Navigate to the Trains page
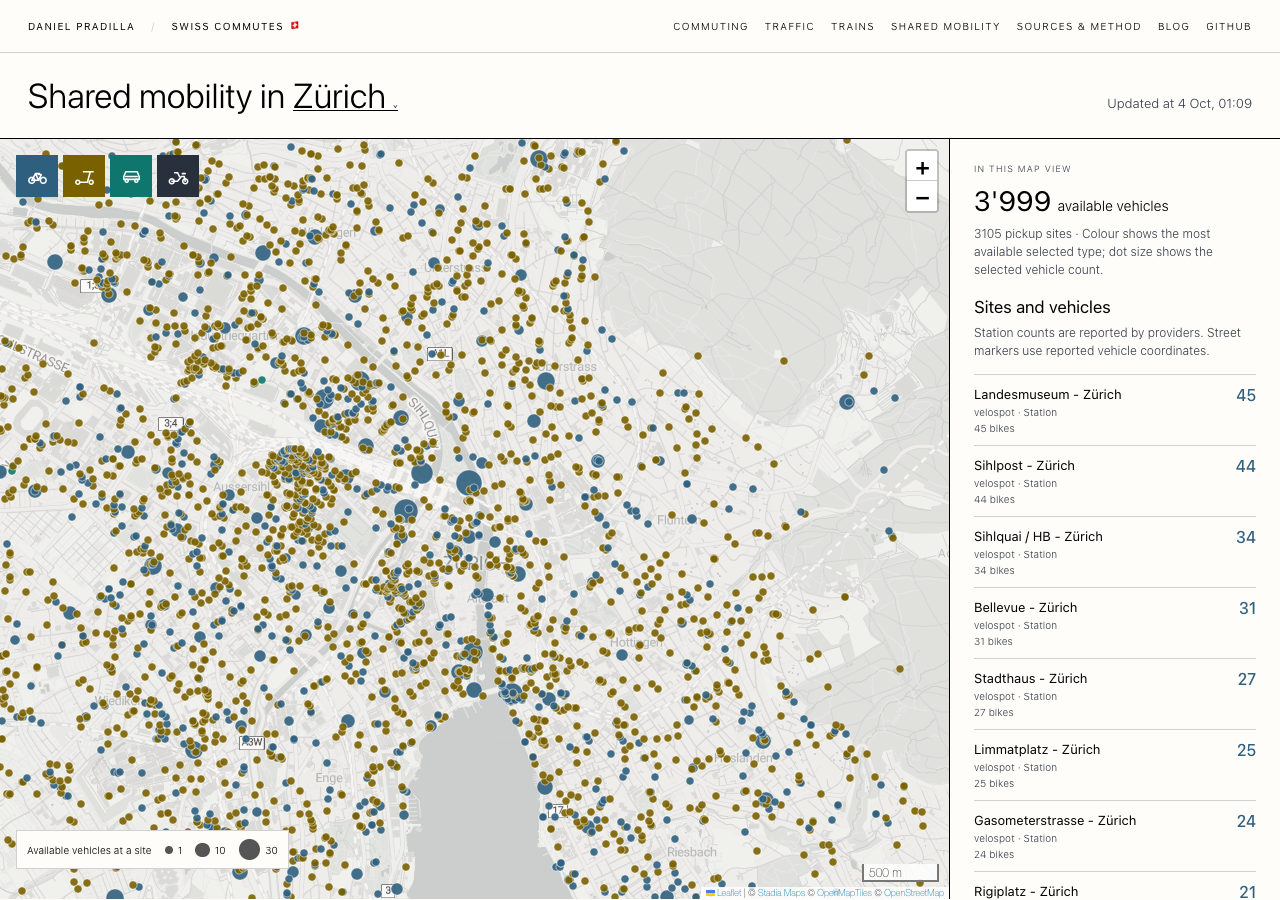1280x900 pixels. (853, 27)
